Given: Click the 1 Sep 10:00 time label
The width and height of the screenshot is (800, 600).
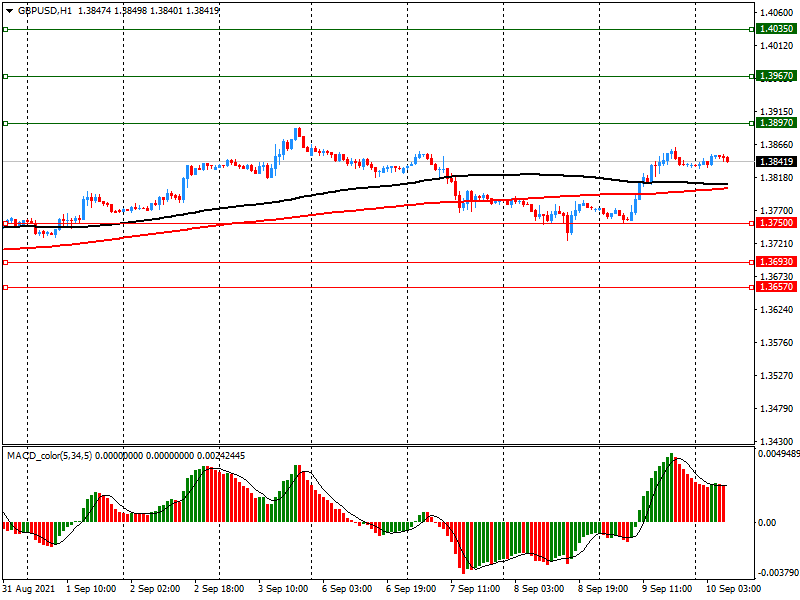Looking at the screenshot, I should pos(91,589).
